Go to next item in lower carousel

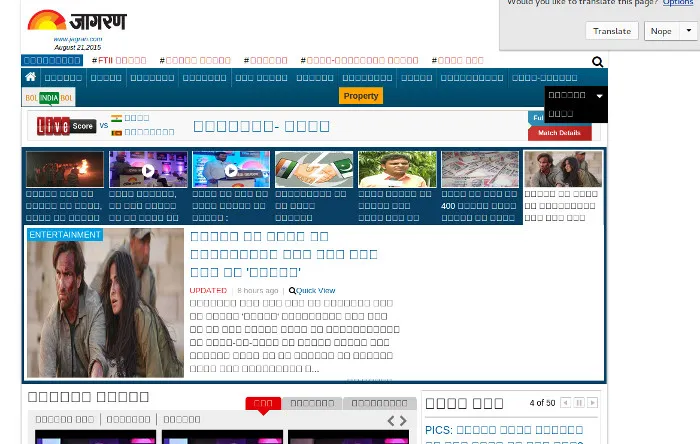pos(403,420)
